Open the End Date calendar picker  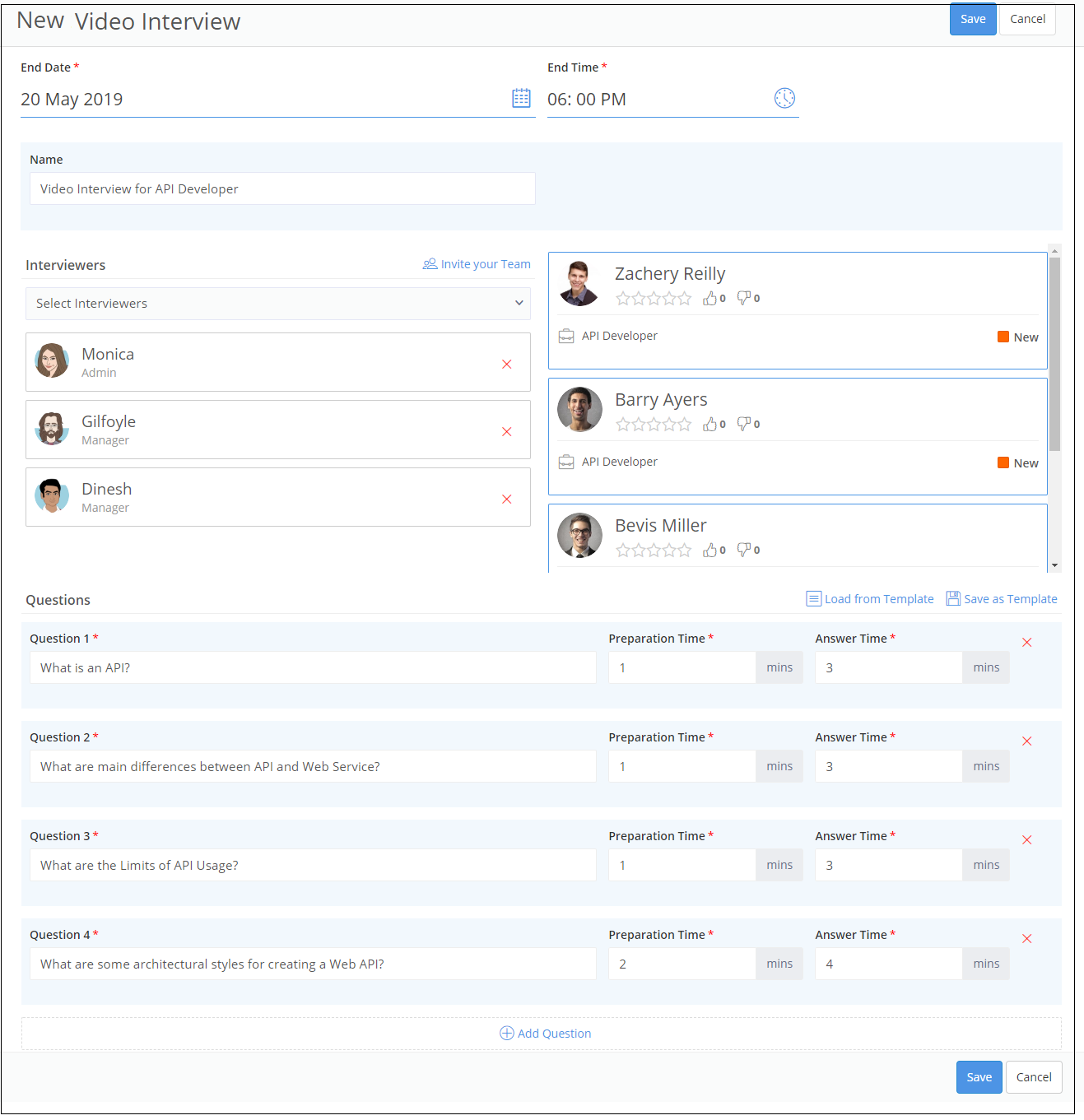pos(521,99)
